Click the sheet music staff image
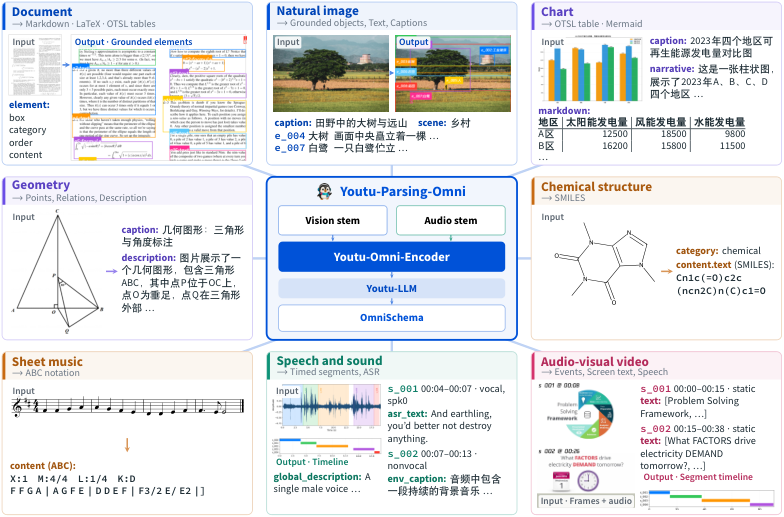Screen dimensions: 784x517 [128, 406]
